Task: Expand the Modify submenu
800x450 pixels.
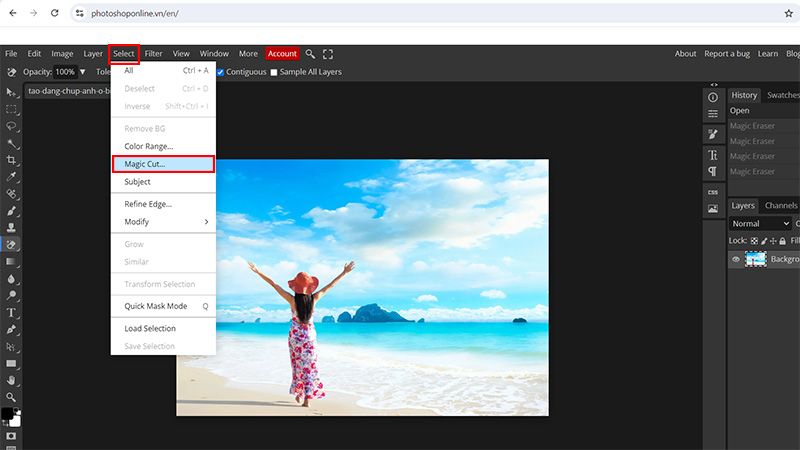Action: 163,222
